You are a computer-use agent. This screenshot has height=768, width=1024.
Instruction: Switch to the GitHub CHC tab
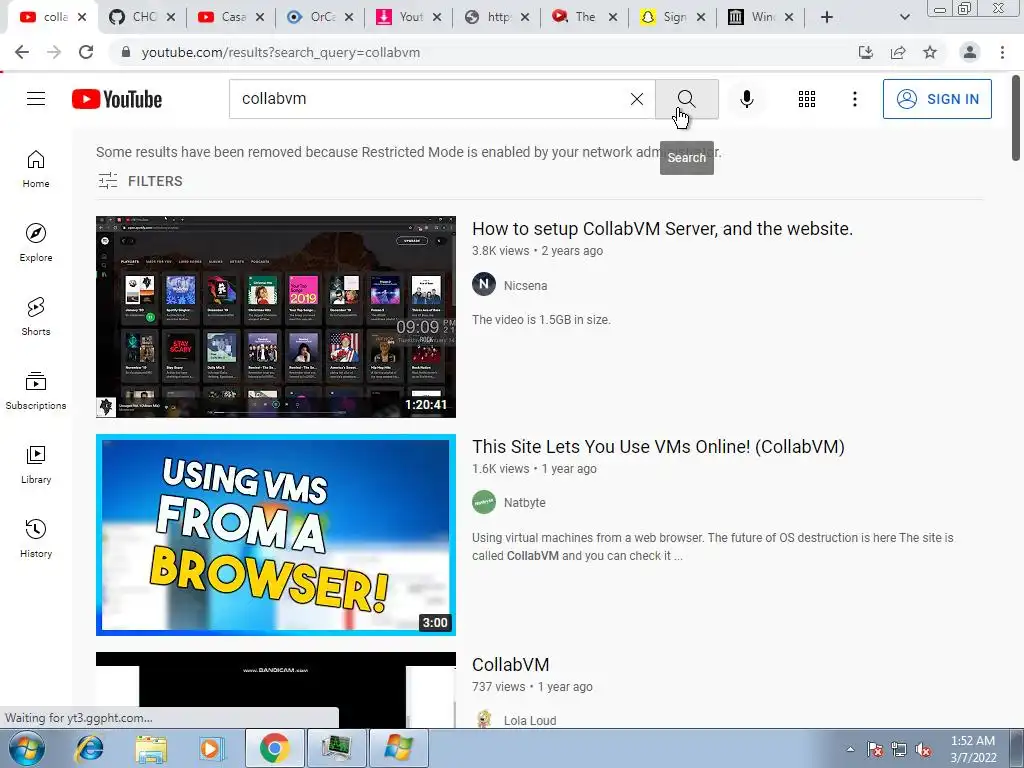(142, 17)
